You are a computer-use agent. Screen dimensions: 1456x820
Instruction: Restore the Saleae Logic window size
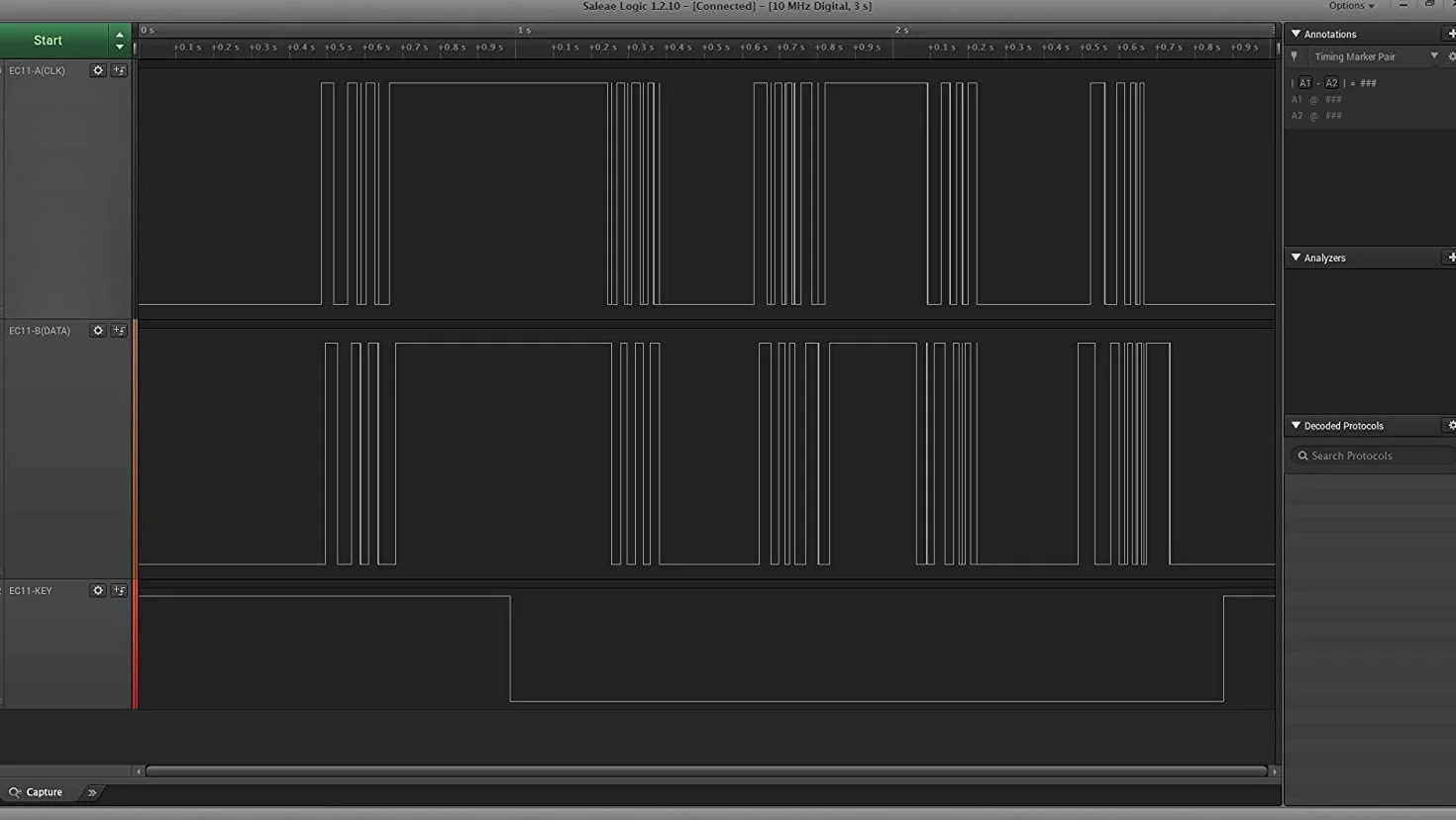(x=1429, y=5)
